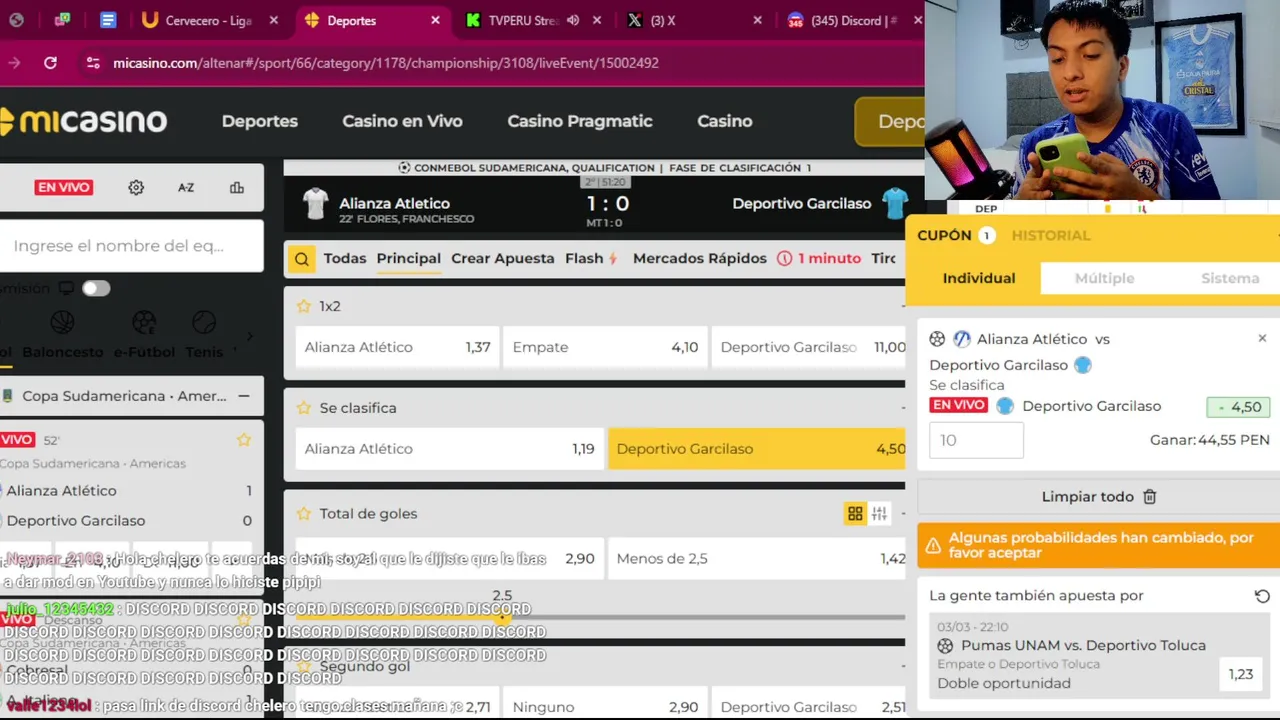Remove the bet from coupon with X
1280x720 pixels.
coord(1262,338)
